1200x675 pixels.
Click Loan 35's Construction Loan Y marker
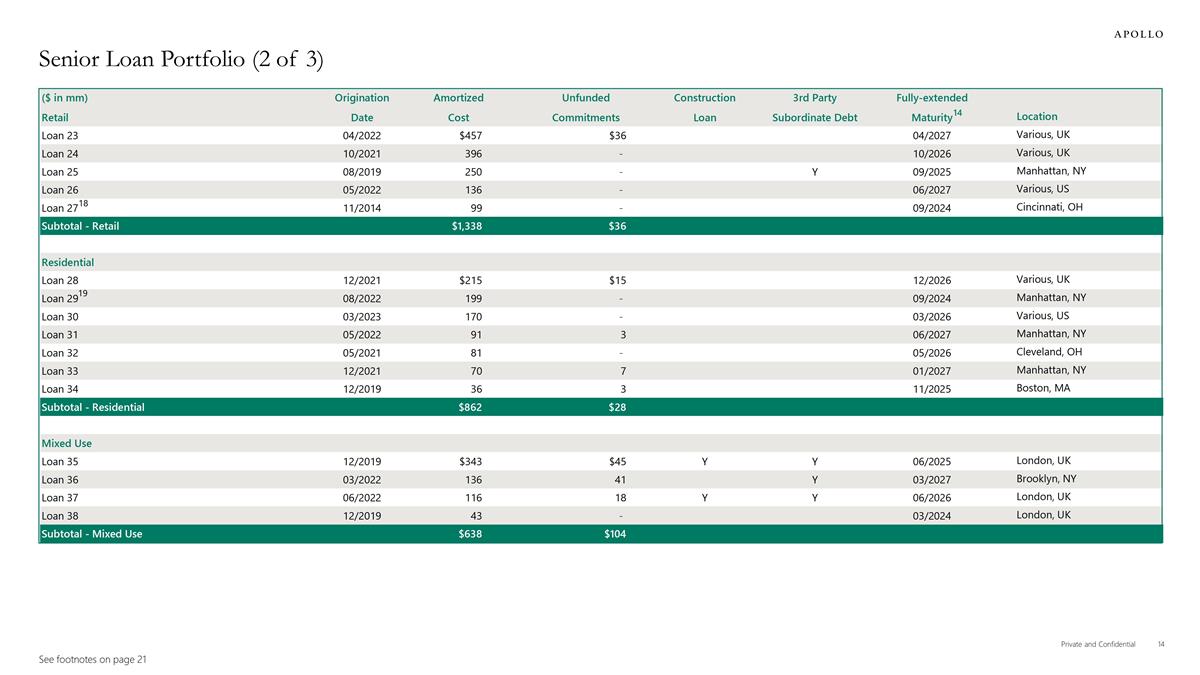pos(705,462)
